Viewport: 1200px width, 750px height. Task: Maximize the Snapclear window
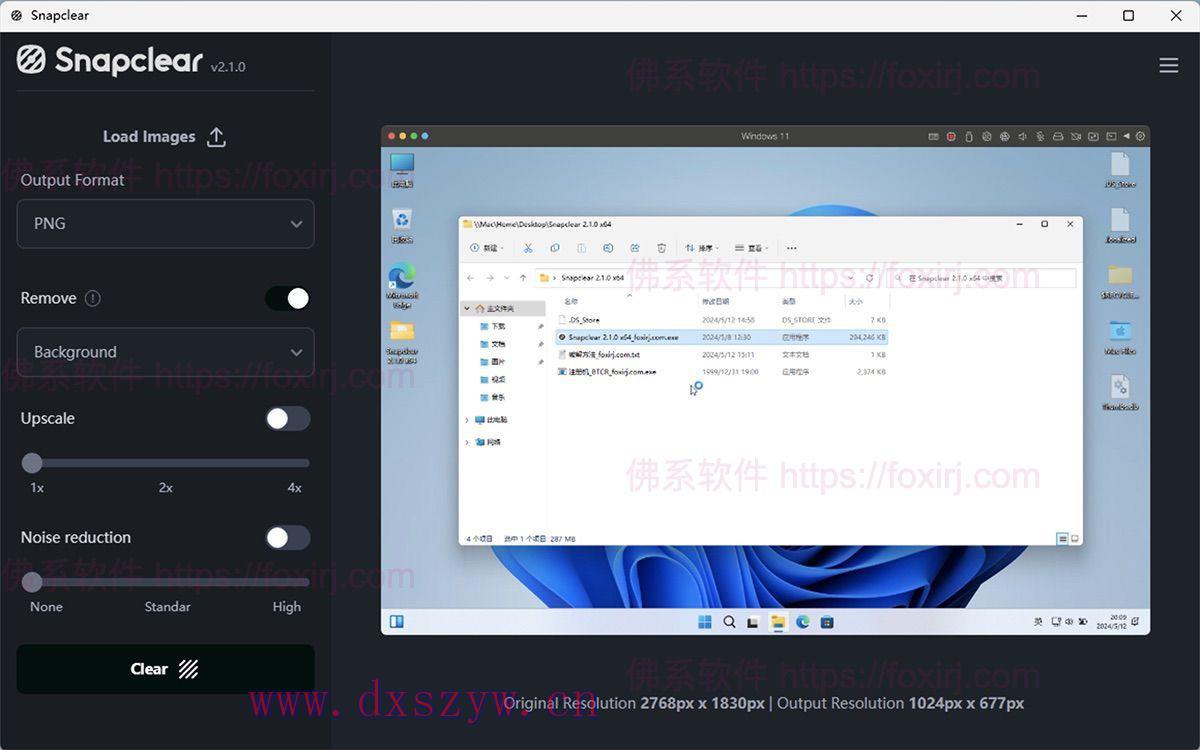(1128, 15)
